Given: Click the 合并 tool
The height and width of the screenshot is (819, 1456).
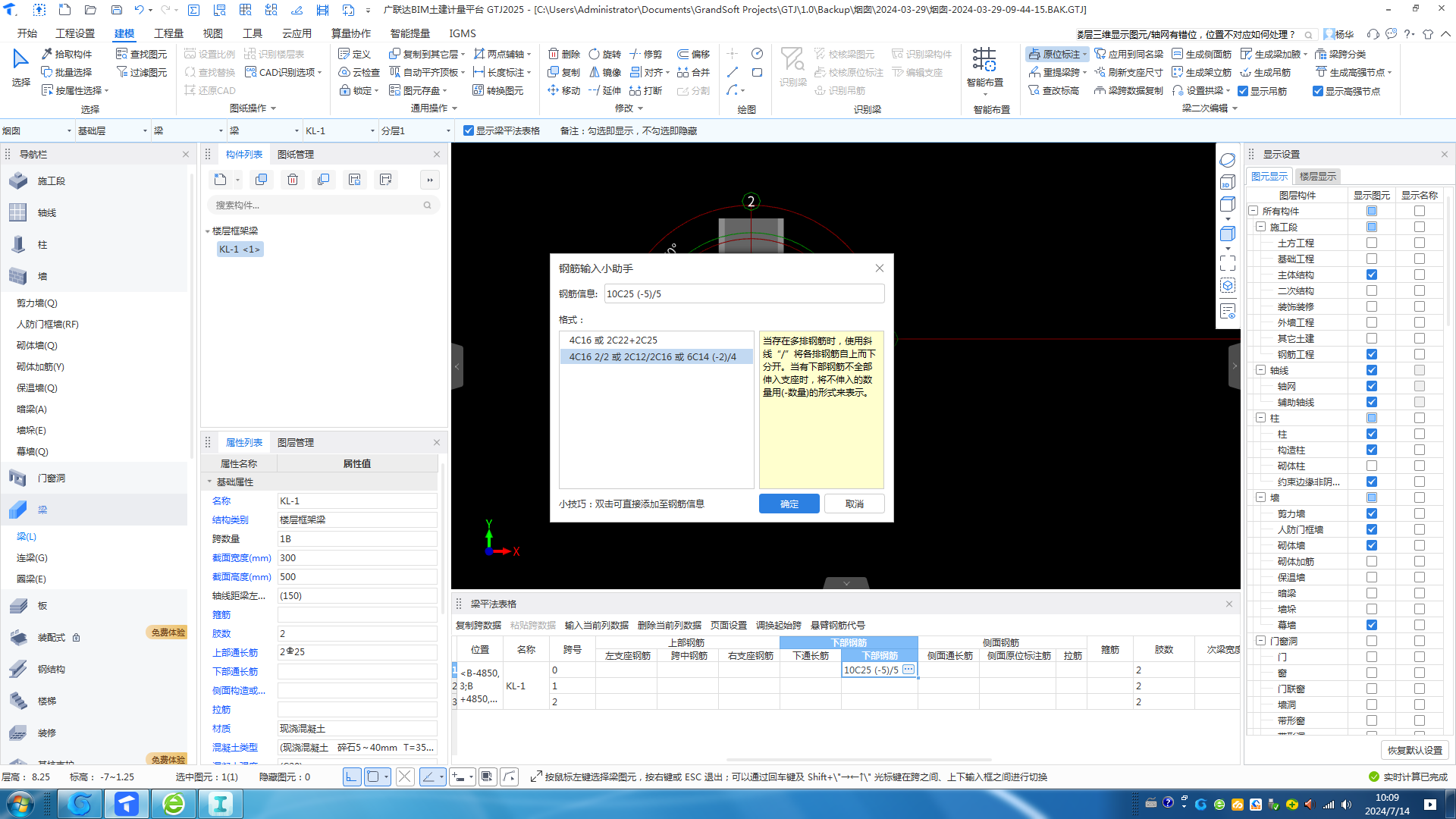Looking at the screenshot, I should [693, 72].
